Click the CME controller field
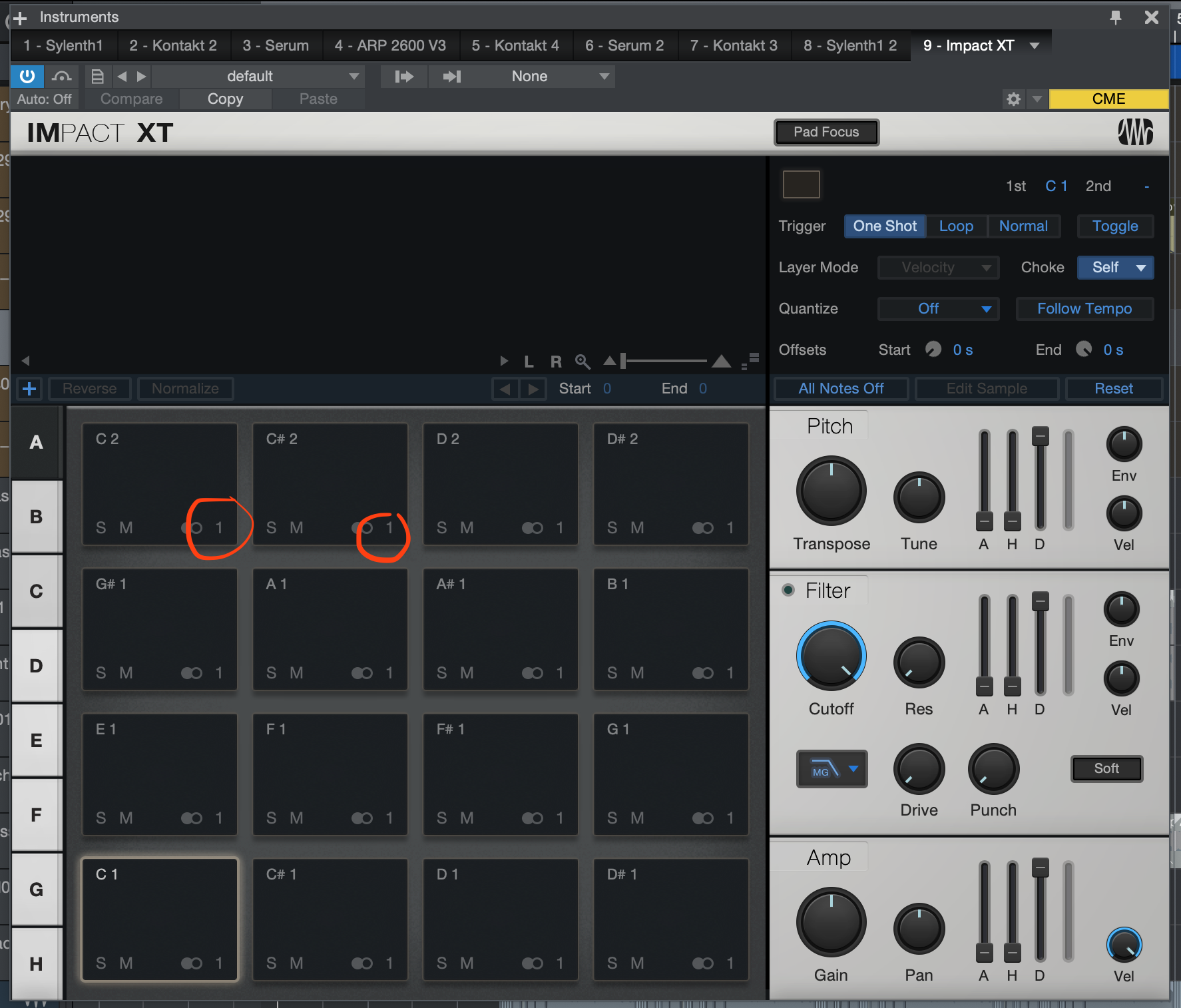Screen dimensions: 1181x1008 (1108, 99)
